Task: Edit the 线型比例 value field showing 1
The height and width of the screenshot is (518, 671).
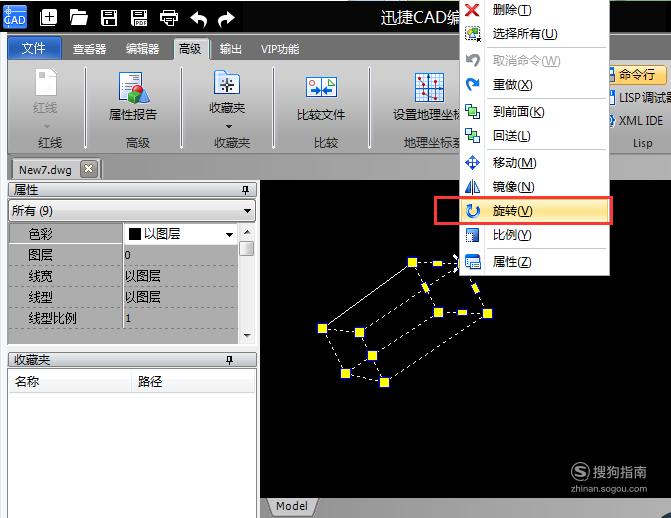Action: (180, 318)
